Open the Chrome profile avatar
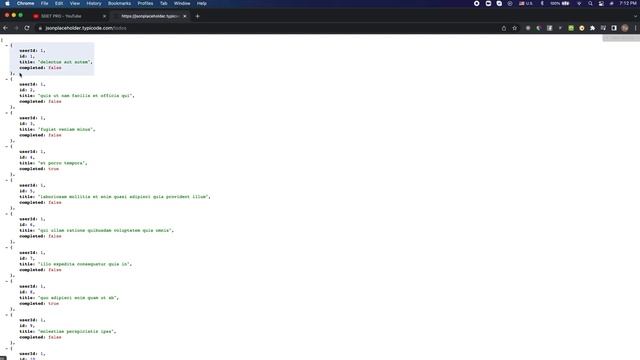 pos(624,28)
